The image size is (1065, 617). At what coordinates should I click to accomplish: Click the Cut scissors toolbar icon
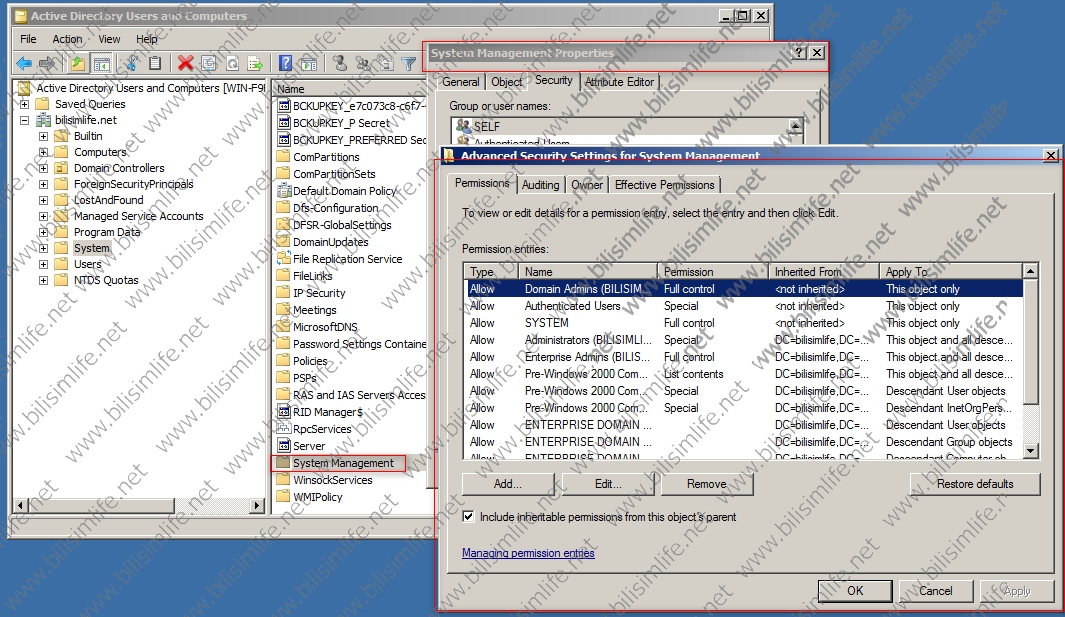(132, 64)
